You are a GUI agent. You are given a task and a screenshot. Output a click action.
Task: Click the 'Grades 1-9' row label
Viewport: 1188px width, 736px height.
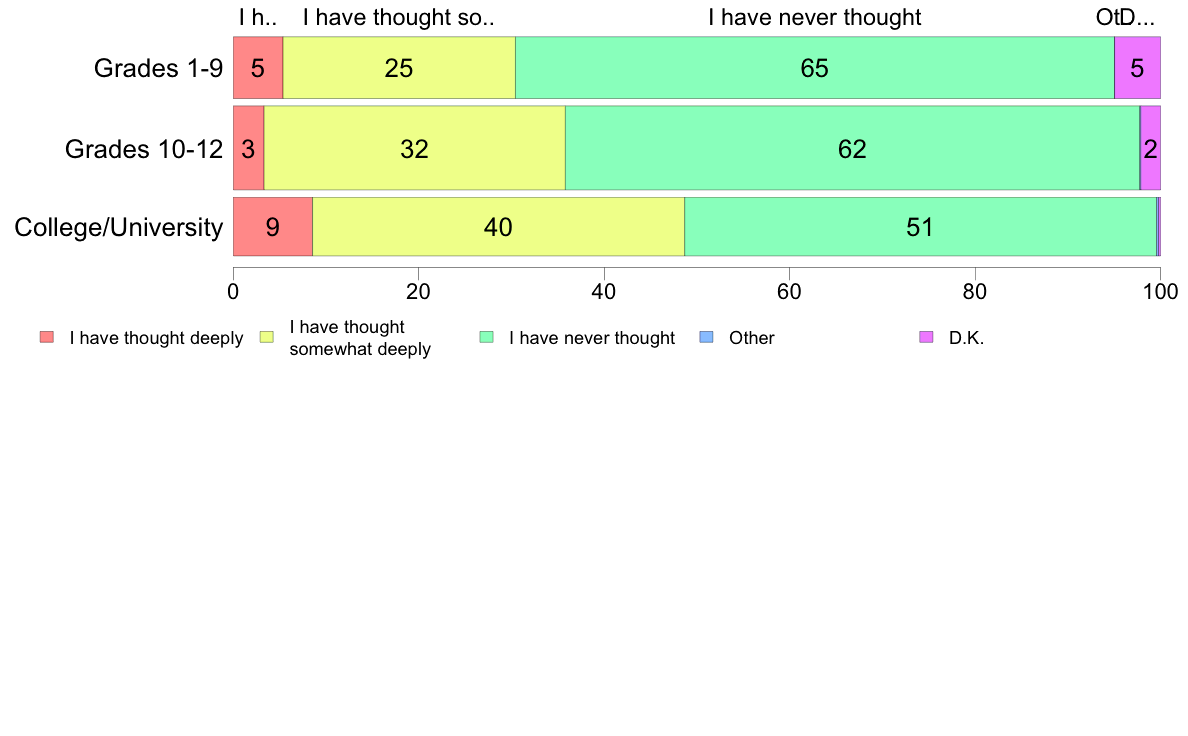coord(158,68)
